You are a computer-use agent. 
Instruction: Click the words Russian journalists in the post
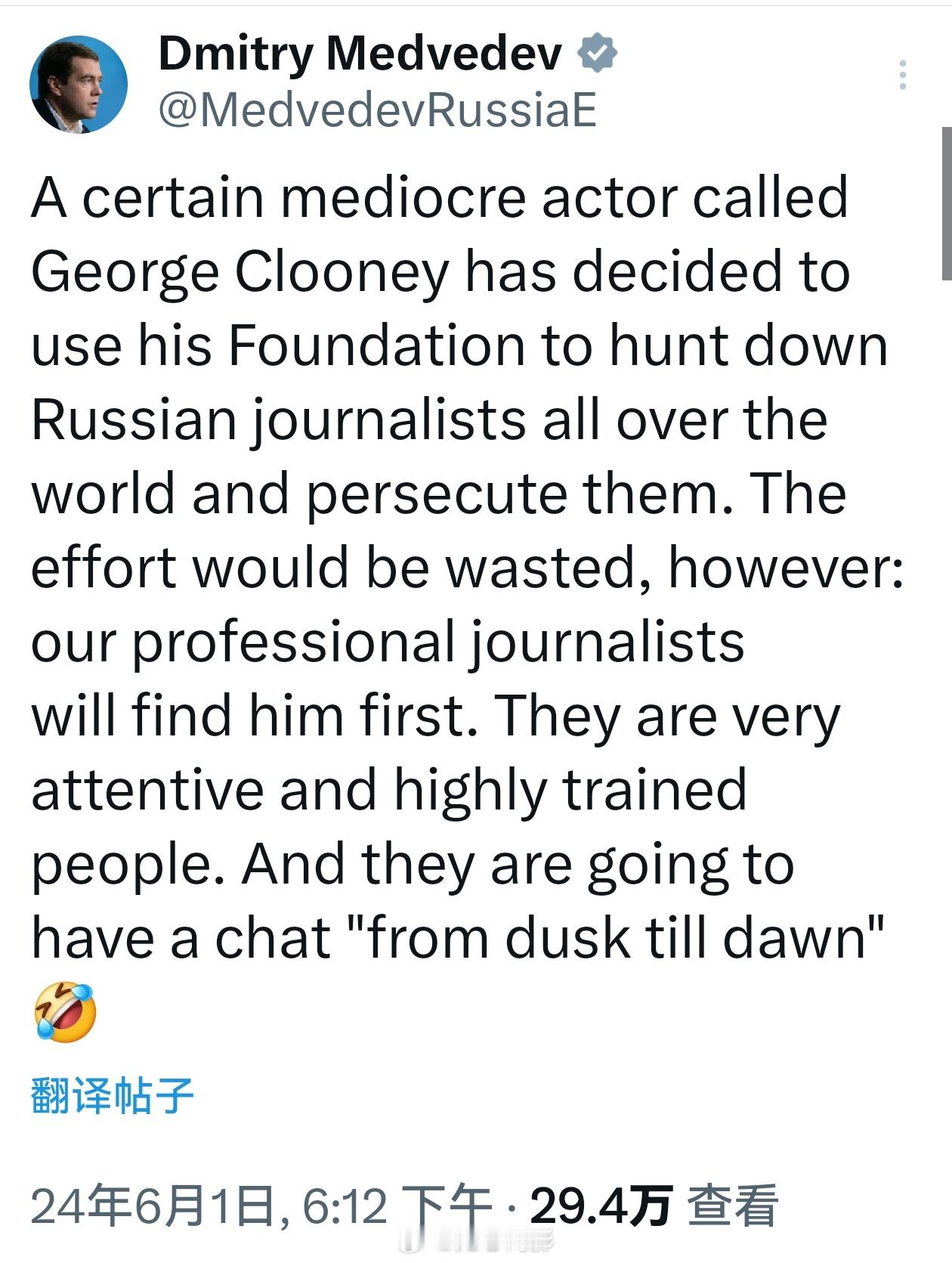tap(279, 419)
